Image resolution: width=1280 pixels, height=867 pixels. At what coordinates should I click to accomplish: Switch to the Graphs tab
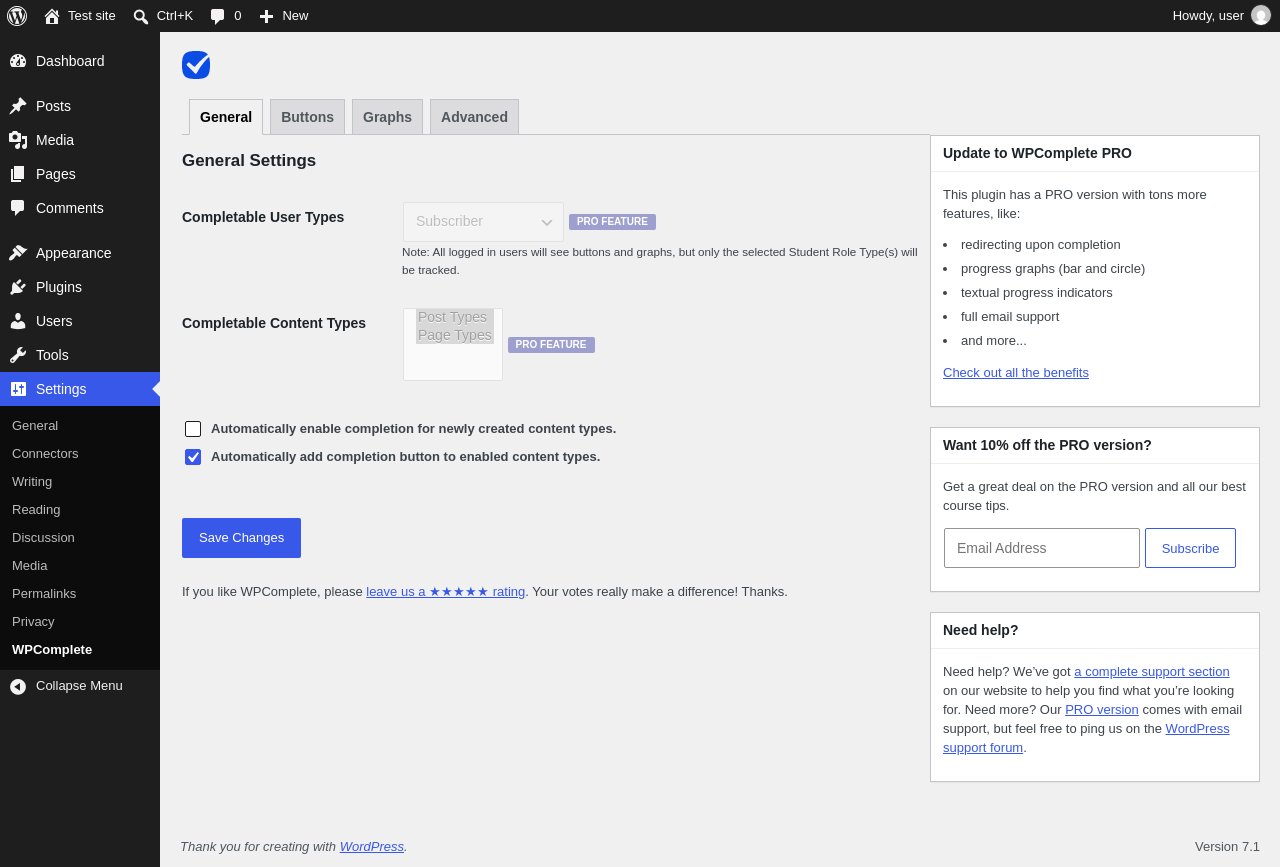point(387,117)
